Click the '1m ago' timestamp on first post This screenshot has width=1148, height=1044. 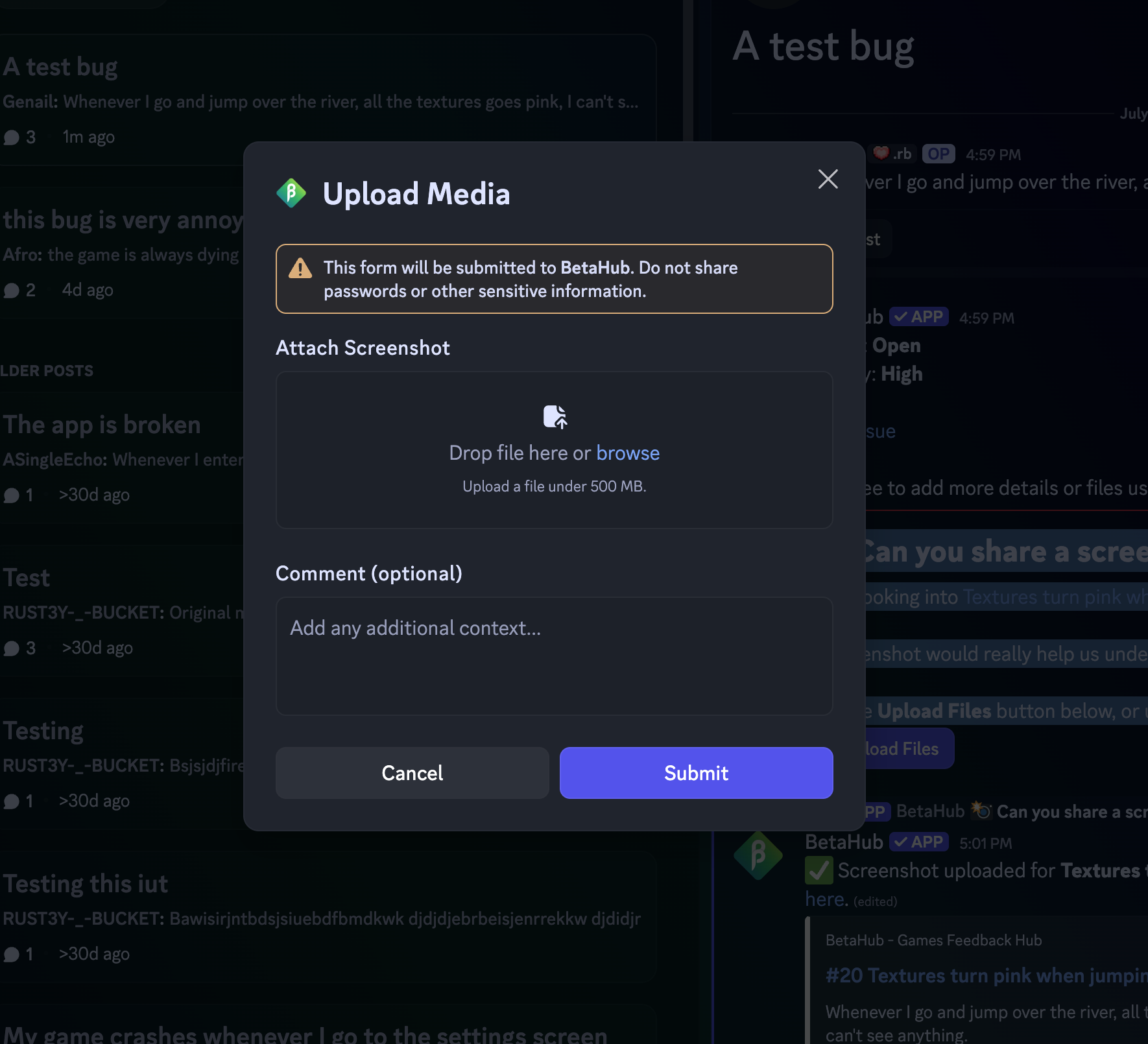pyautogui.click(x=88, y=137)
